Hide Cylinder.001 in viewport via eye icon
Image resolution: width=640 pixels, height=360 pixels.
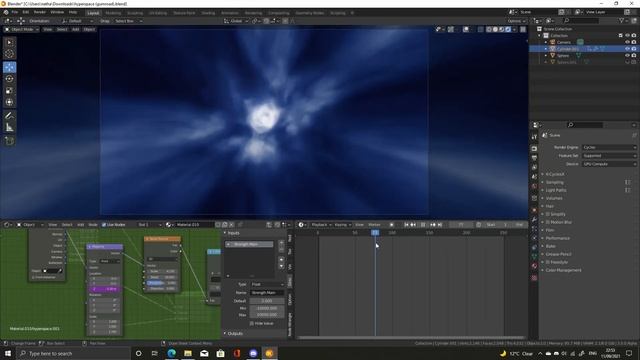(627, 49)
